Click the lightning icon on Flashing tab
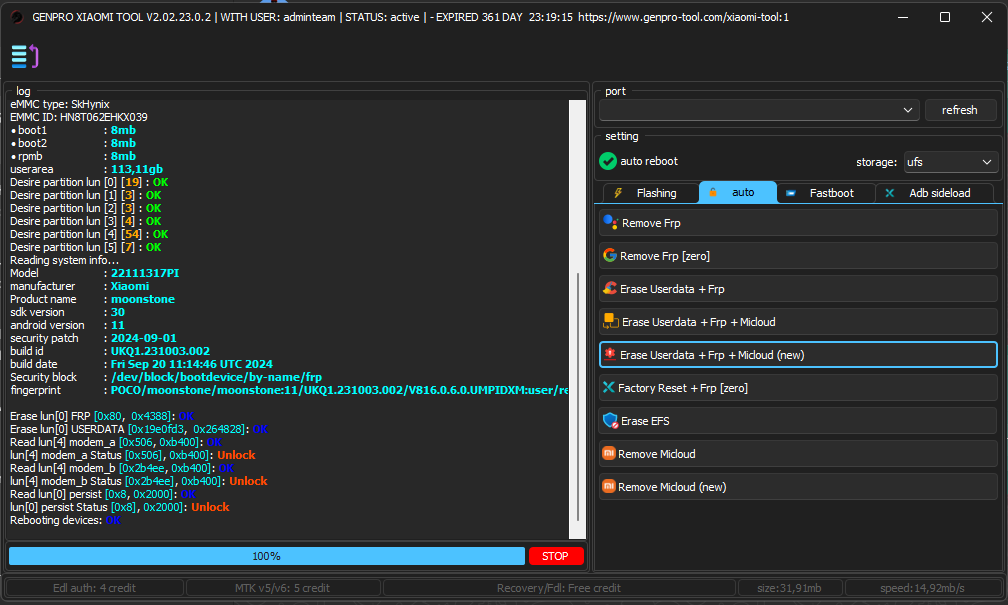The height and width of the screenshot is (605, 1008). point(618,193)
